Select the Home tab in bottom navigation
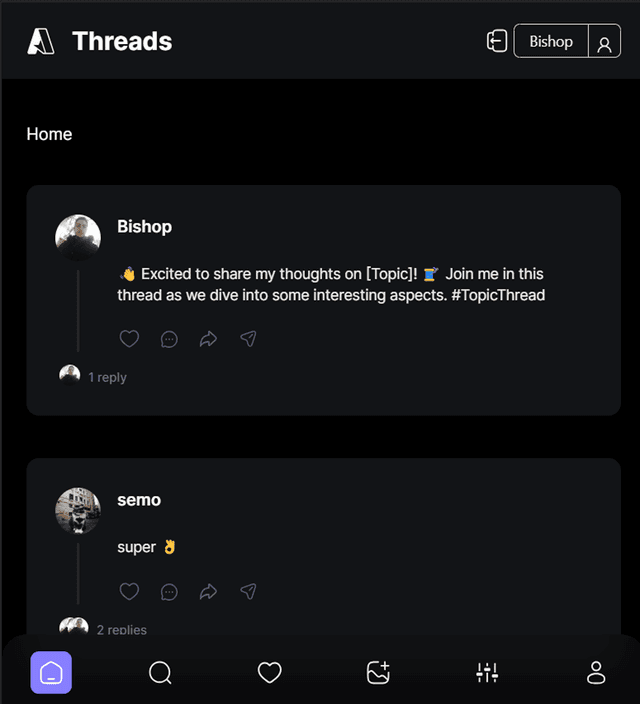This screenshot has width=640, height=704. [51, 672]
